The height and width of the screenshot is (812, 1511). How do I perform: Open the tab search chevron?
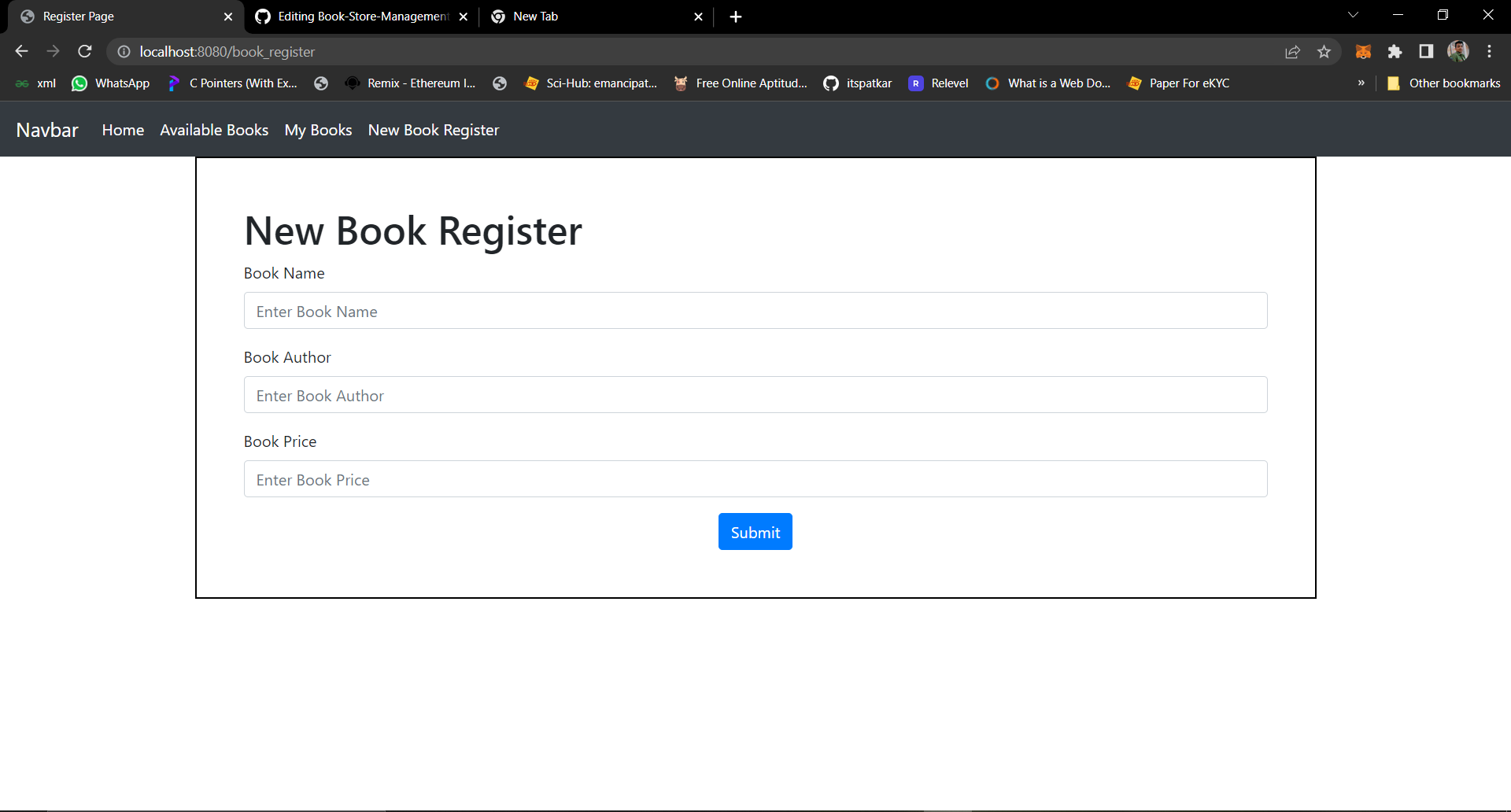(x=1354, y=14)
